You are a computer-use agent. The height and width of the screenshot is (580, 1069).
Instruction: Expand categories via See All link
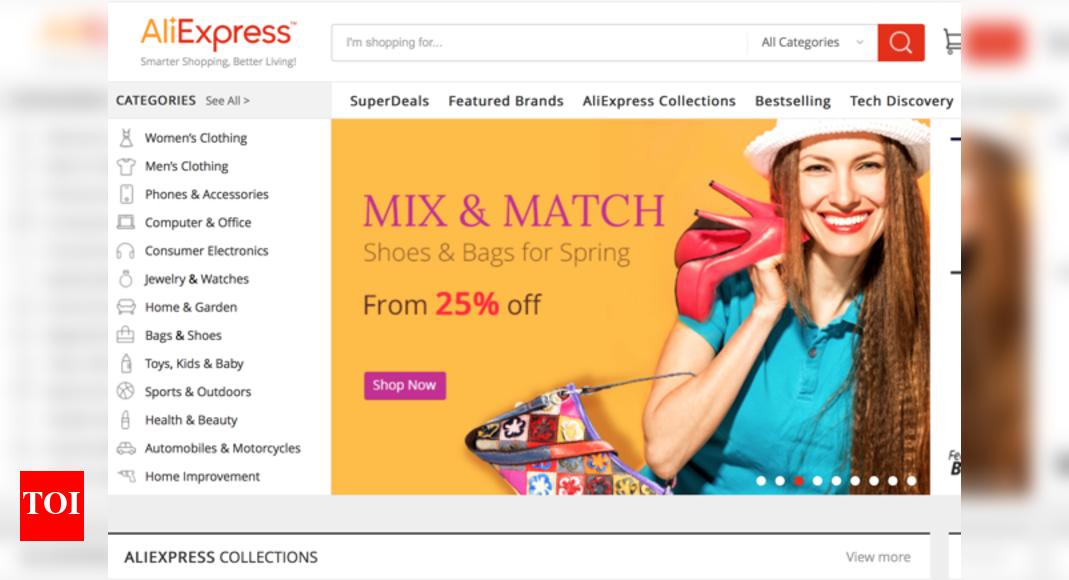click(228, 101)
